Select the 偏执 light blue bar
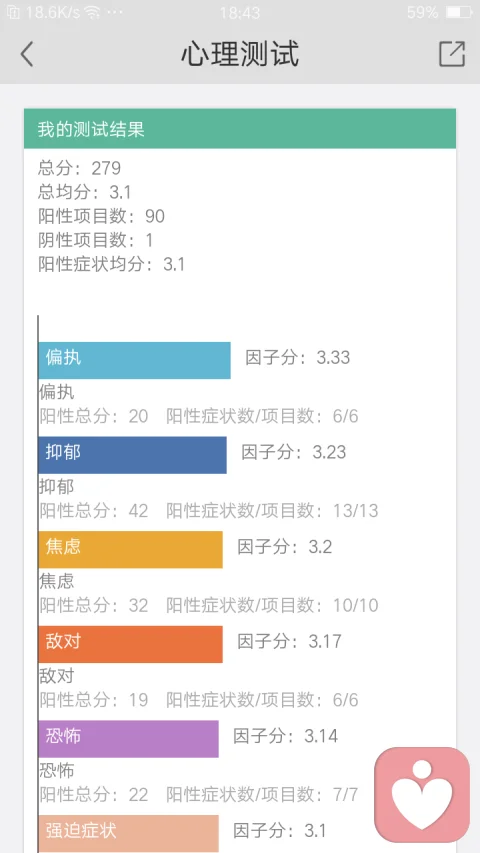Viewport: 480px width, 853px height. point(134,360)
